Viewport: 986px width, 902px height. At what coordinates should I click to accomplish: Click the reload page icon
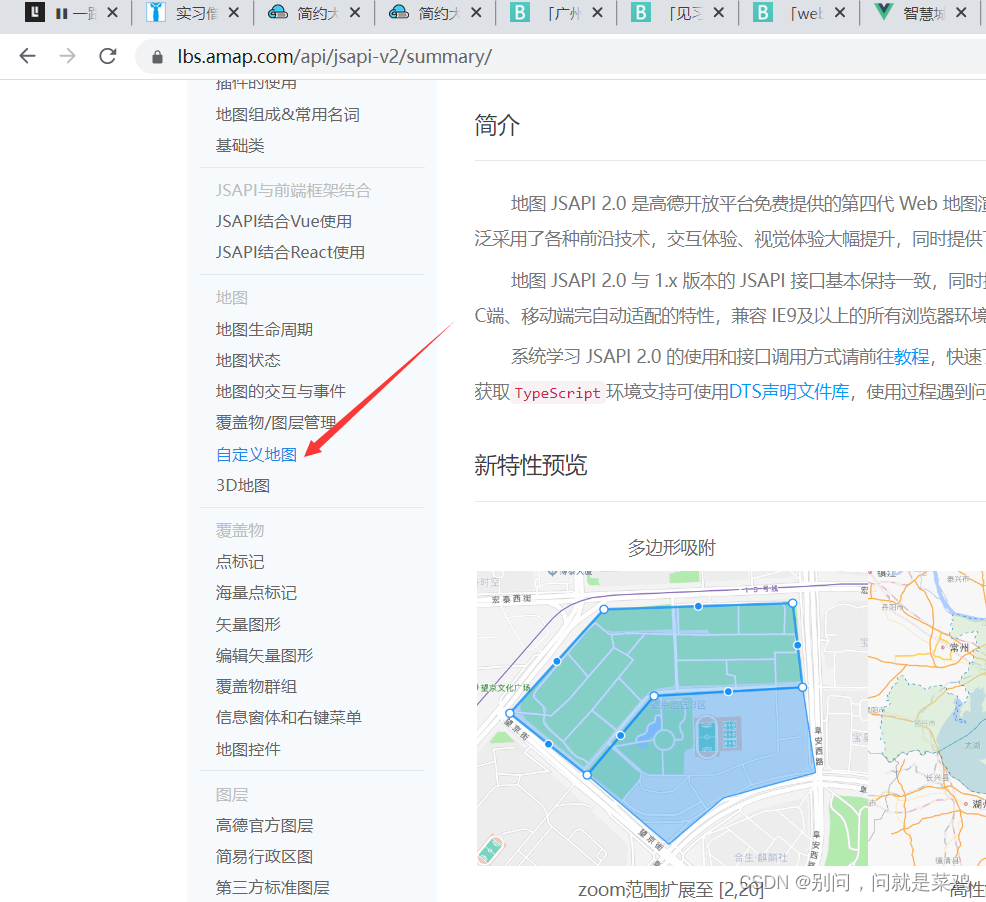tap(107, 58)
